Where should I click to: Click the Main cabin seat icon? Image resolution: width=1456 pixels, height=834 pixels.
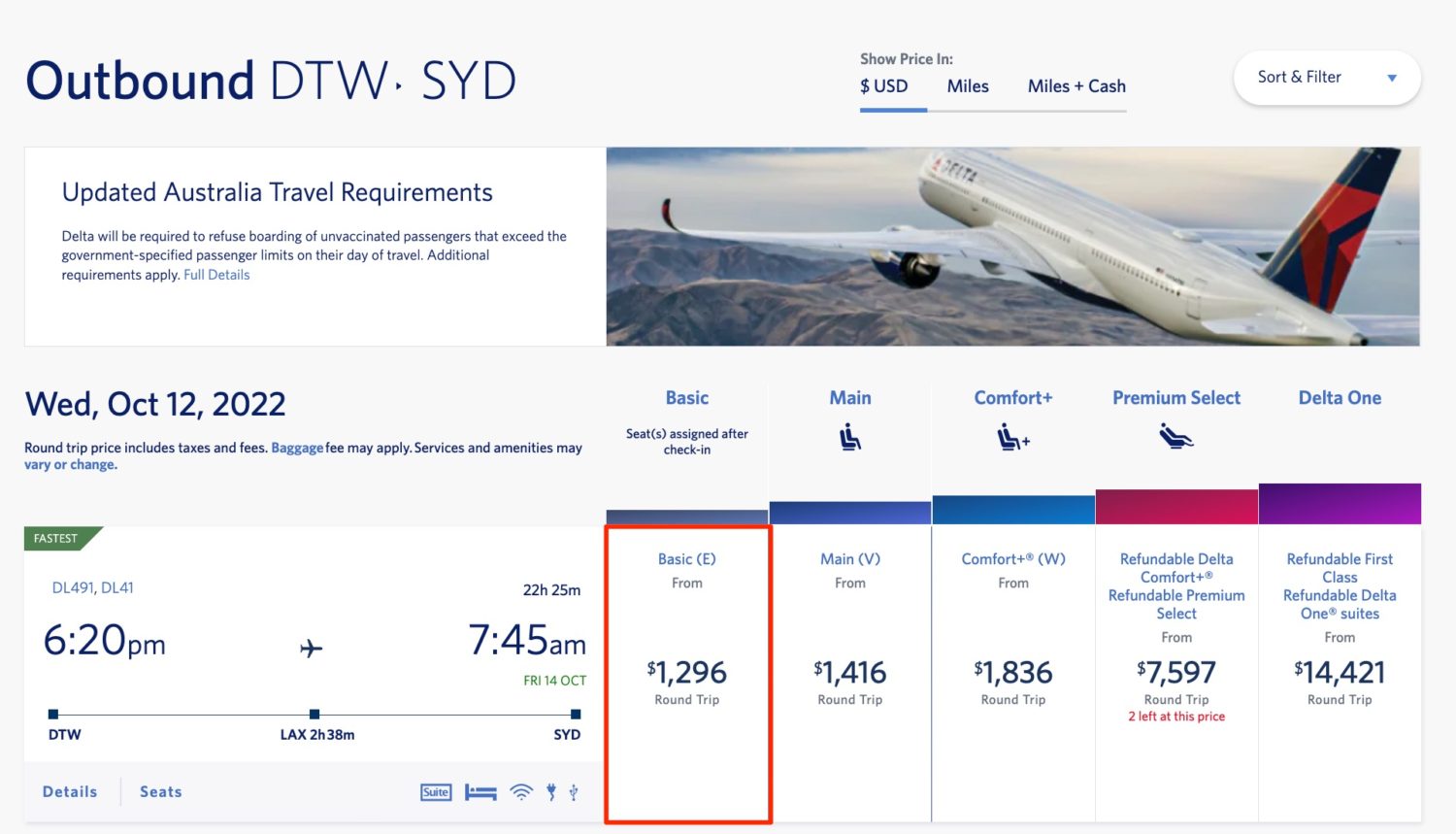tap(850, 438)
